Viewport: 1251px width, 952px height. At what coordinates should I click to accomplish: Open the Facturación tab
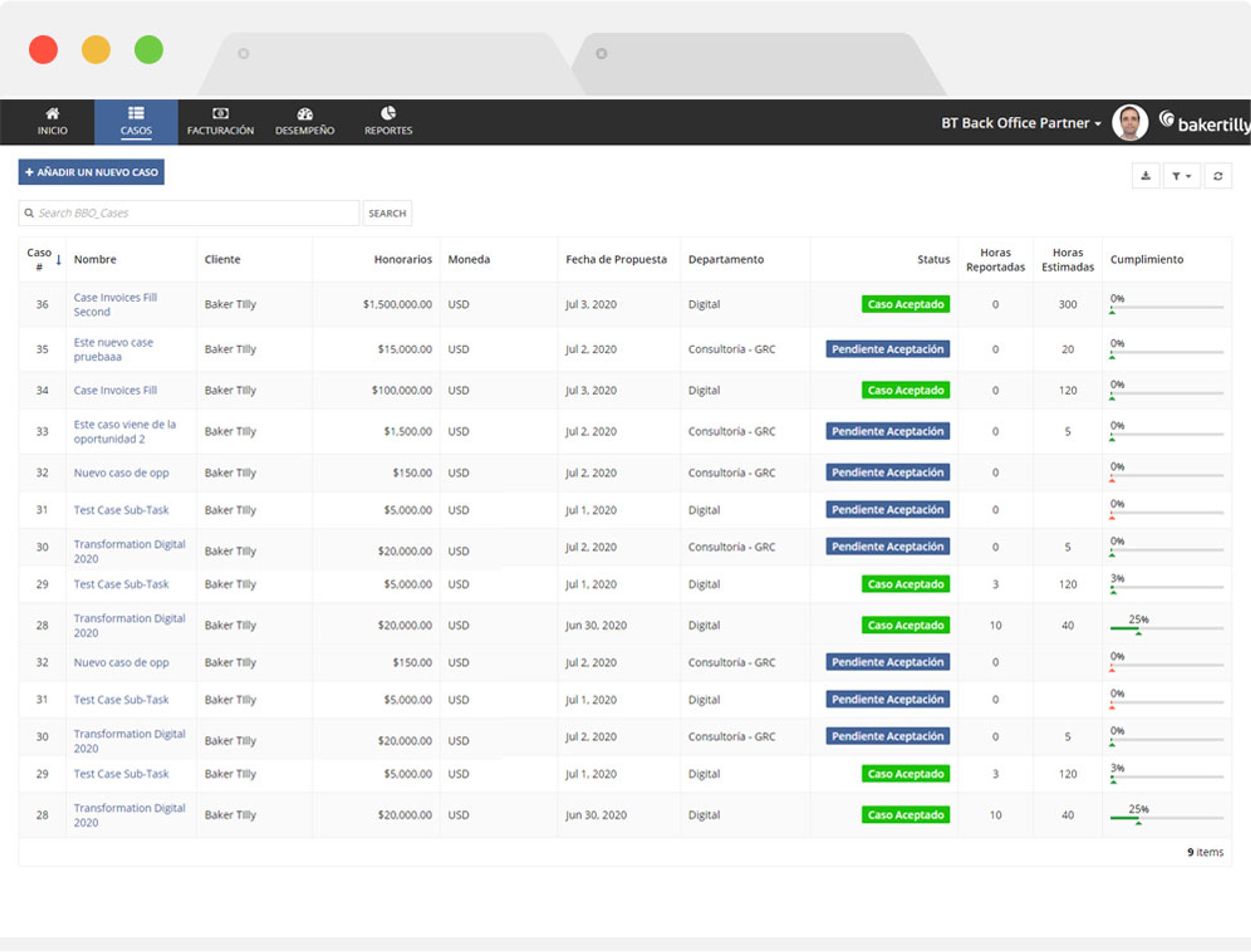click(x=221, y=122)
